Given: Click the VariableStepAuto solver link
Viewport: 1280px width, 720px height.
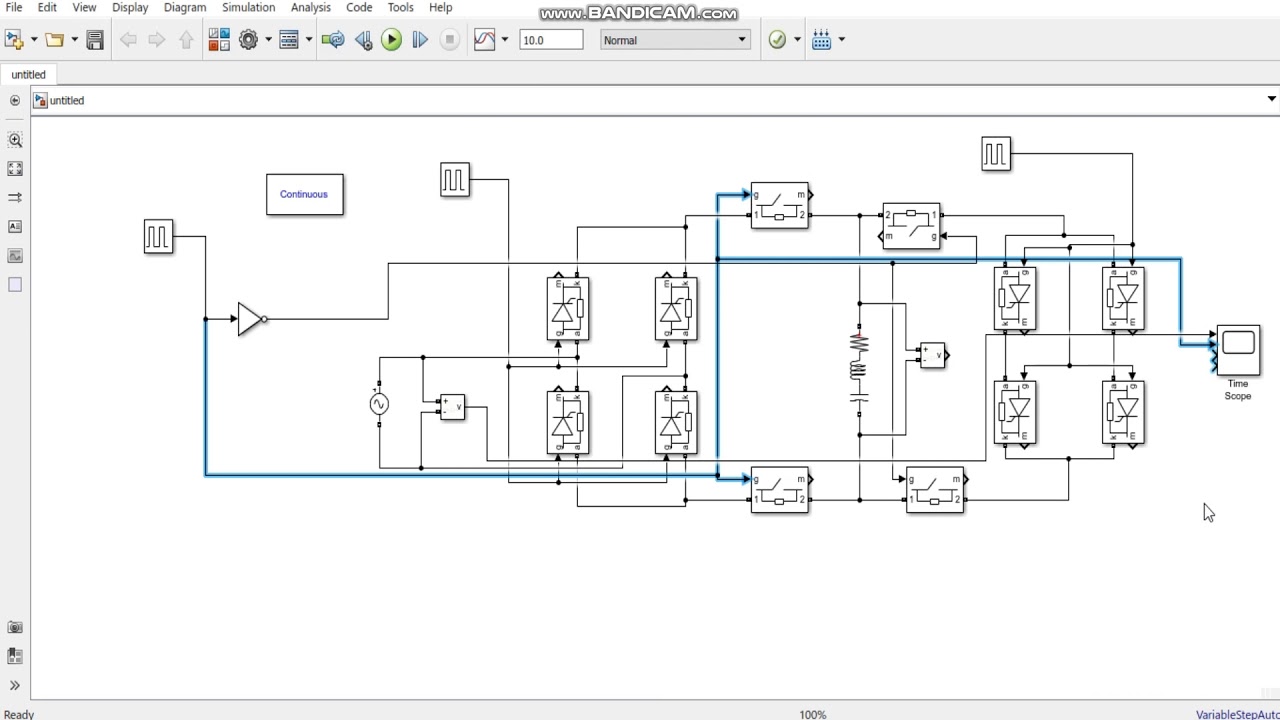Looking at the screenshot, I should tap(1238, 714).
